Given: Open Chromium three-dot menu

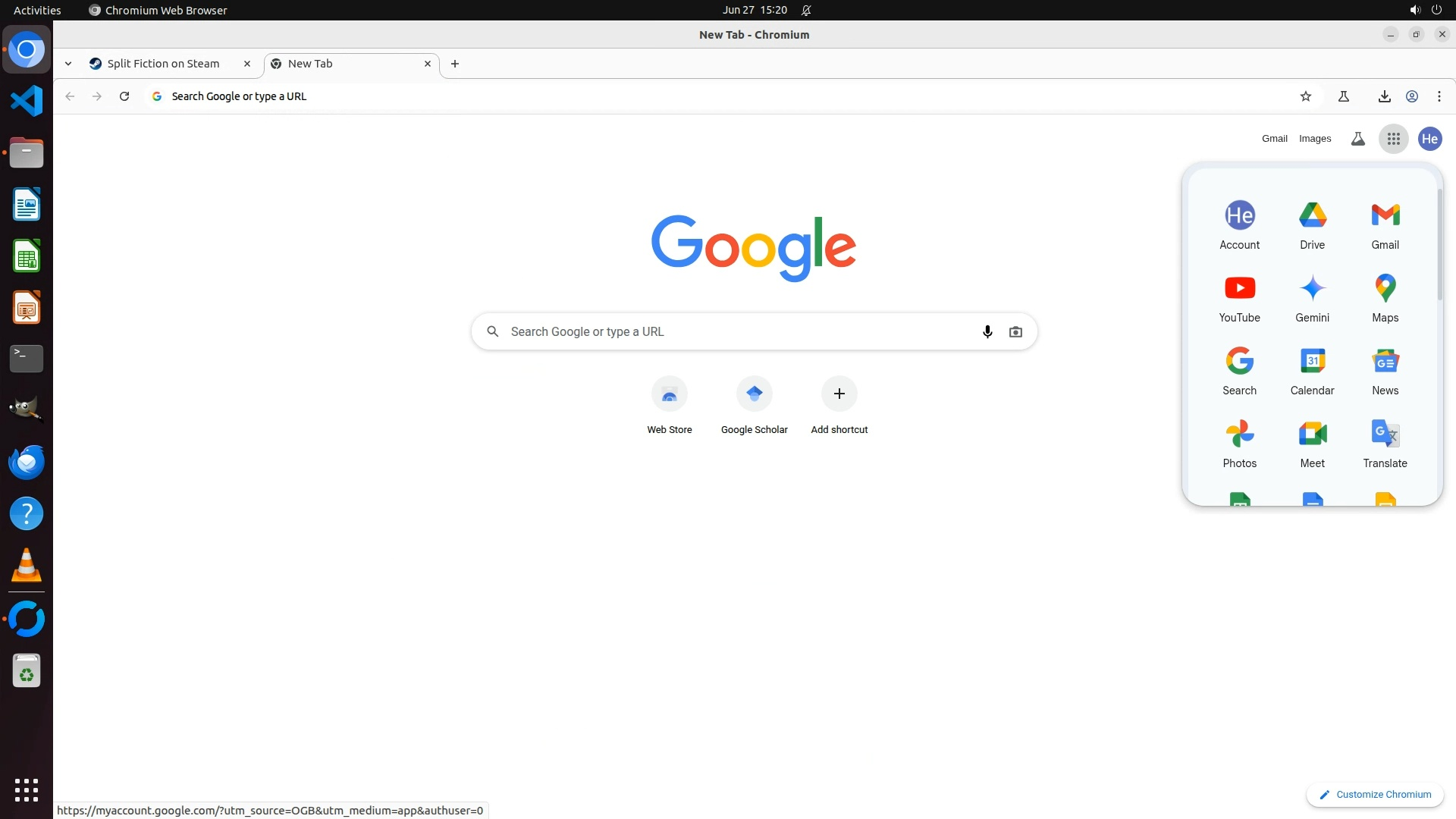Looking at the screenshot, I should pyautogui.click(x=1439, y=96).
